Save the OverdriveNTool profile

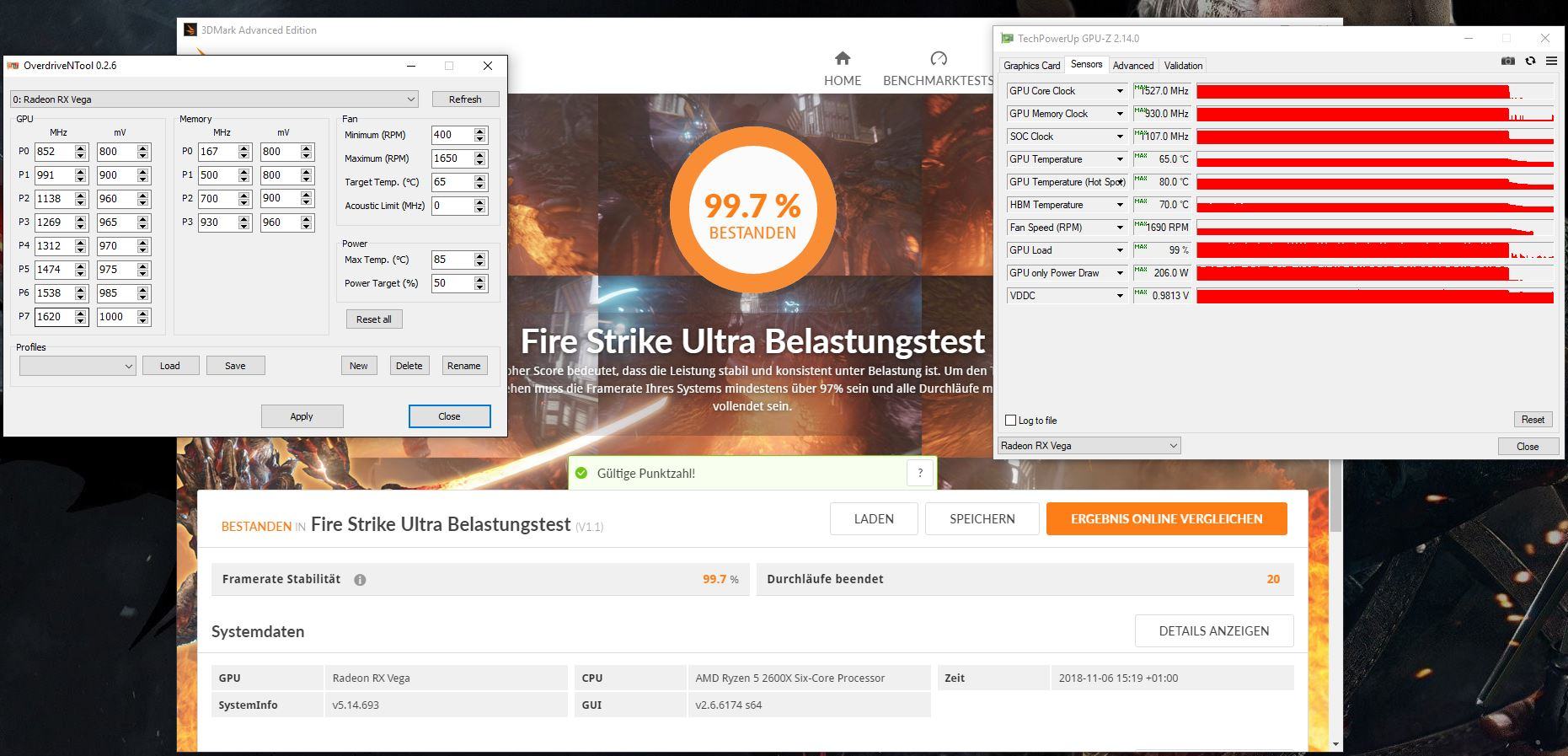pos(236,366)
